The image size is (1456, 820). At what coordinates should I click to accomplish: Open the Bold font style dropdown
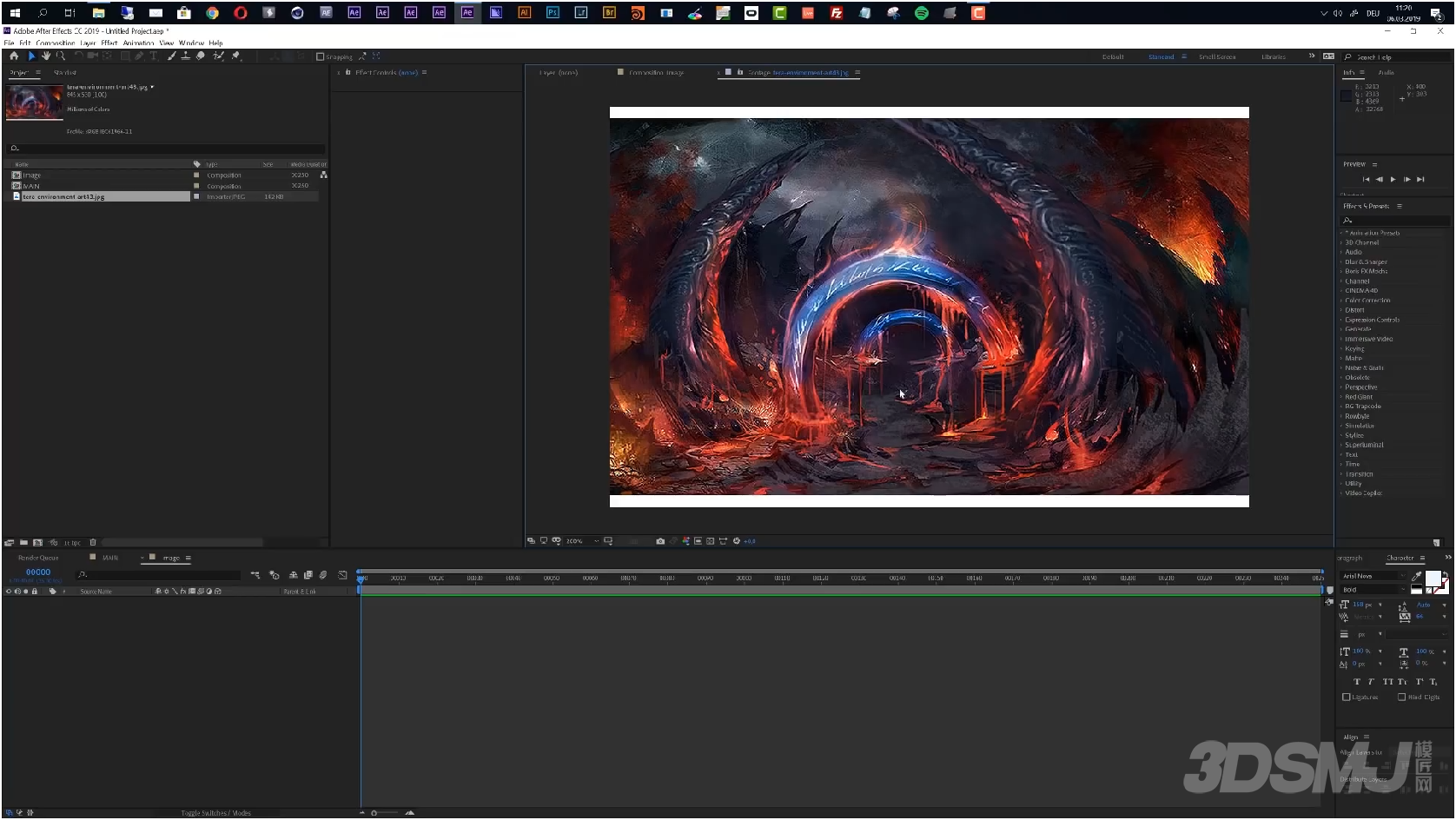point(1373,590)
